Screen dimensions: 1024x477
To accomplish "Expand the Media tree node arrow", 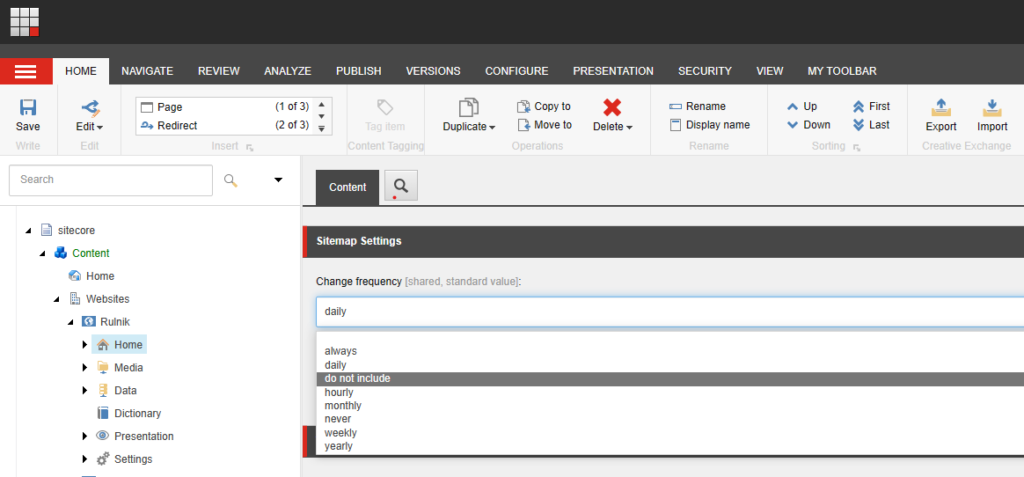I will 85,368.
